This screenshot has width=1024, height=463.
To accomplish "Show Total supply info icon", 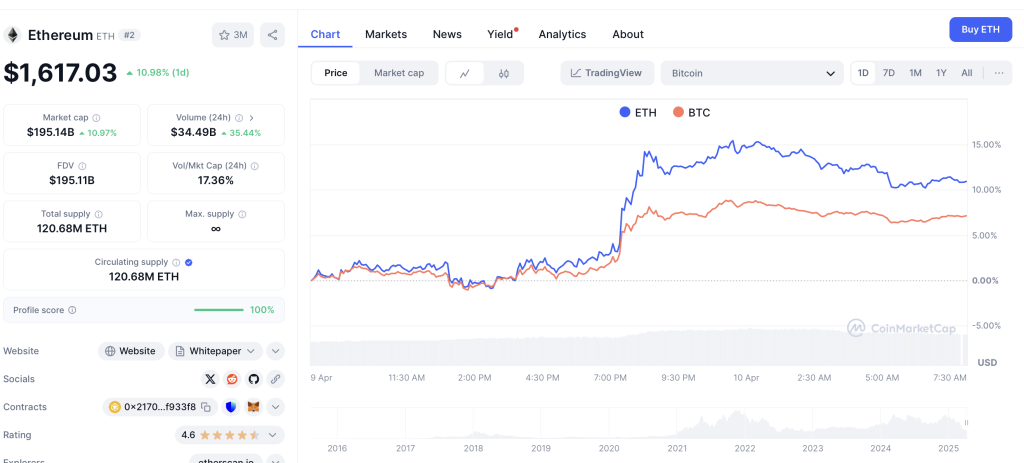I will (98, 214).
